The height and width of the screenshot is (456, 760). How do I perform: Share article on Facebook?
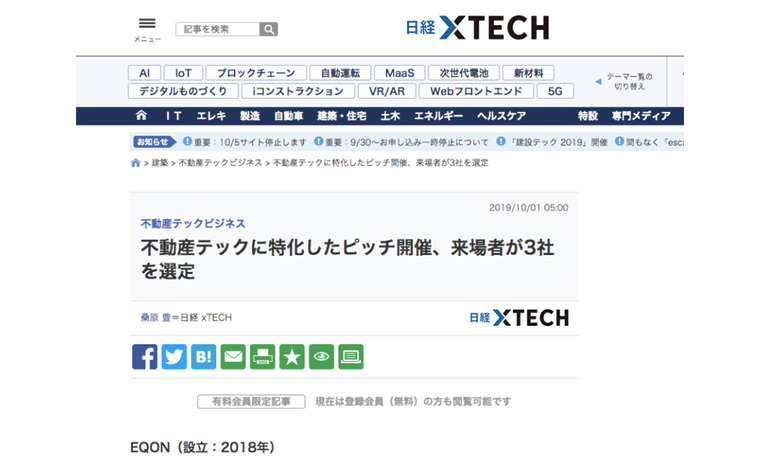click(x=144, y=356)
